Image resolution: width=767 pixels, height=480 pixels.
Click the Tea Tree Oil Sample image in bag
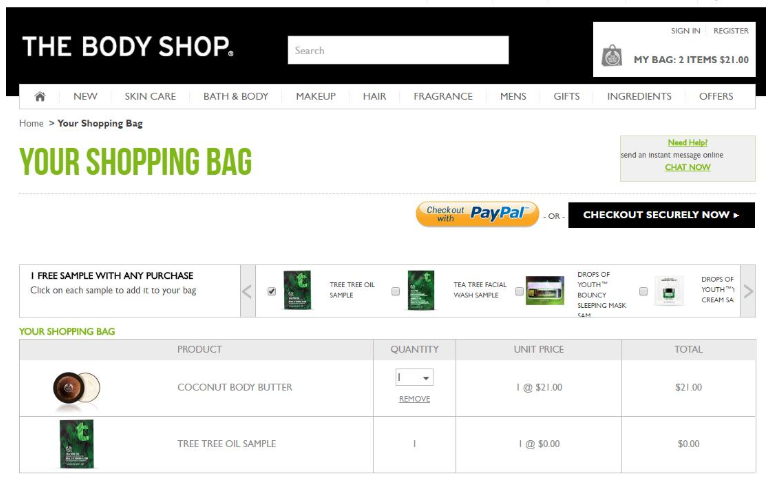76,444
